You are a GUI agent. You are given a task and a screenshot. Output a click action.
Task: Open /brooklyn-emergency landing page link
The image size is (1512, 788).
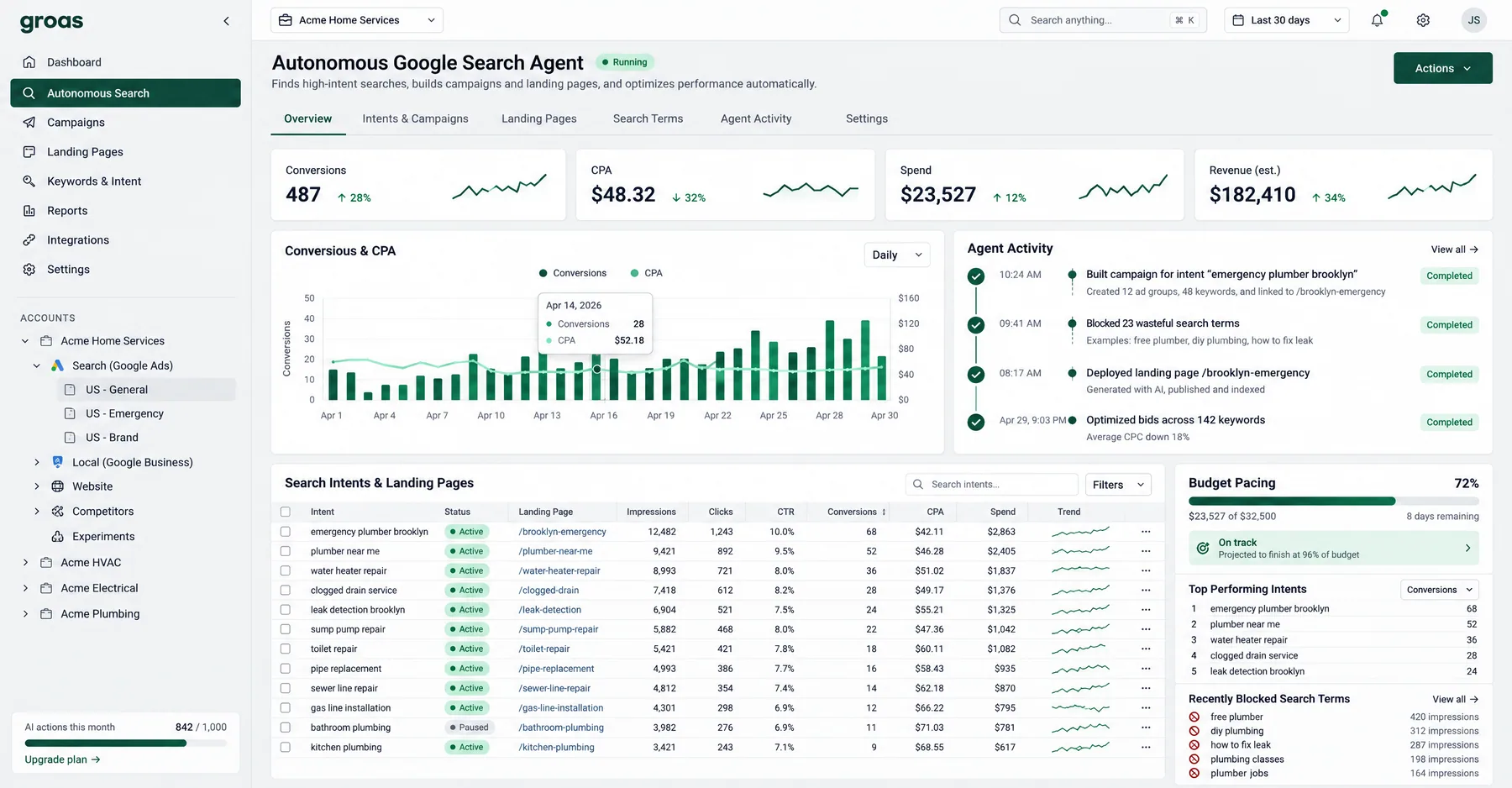pyautogui.click(x=562, y=532)
